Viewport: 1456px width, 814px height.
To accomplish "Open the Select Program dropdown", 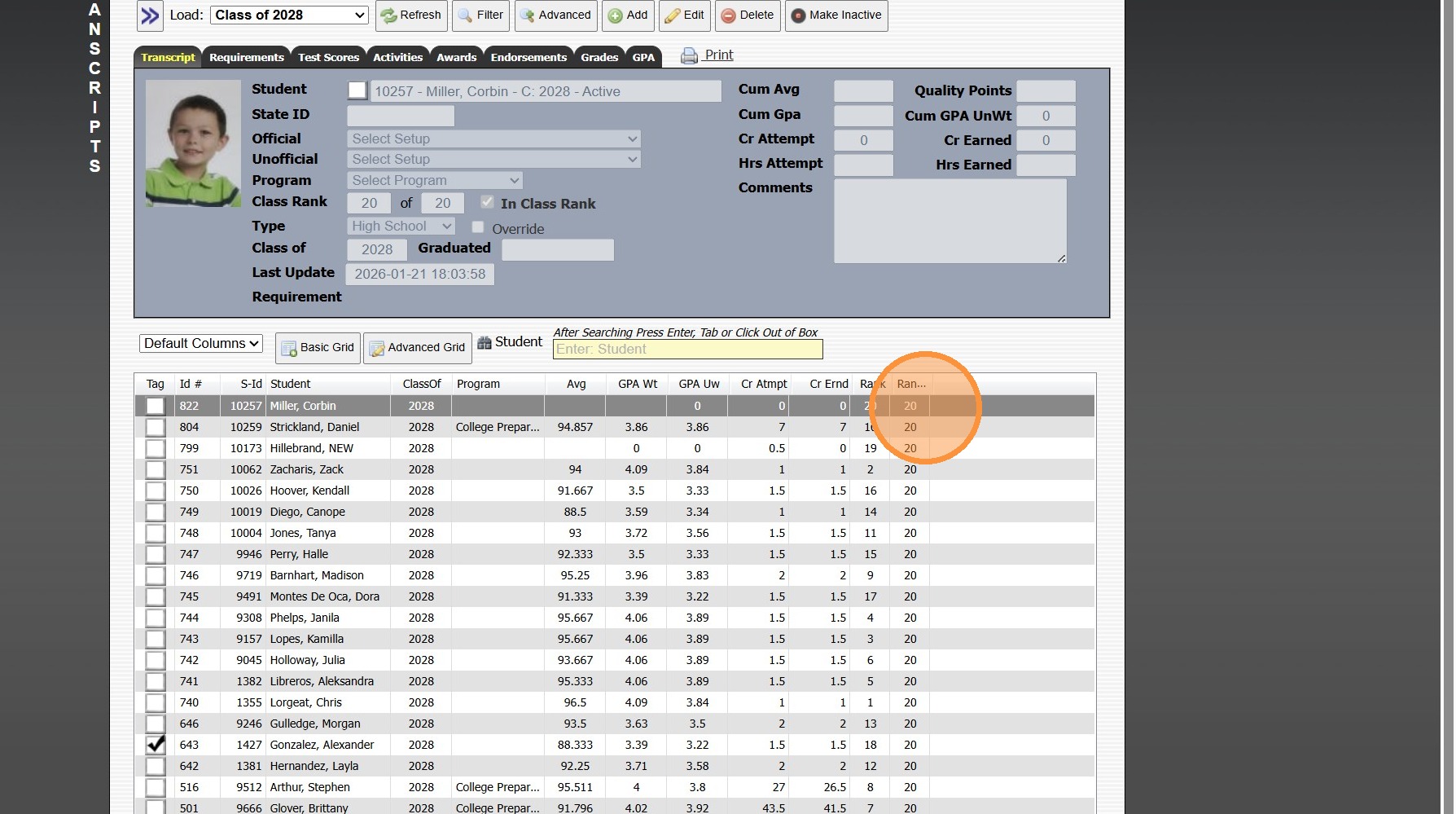I will [x=435, y=180].
